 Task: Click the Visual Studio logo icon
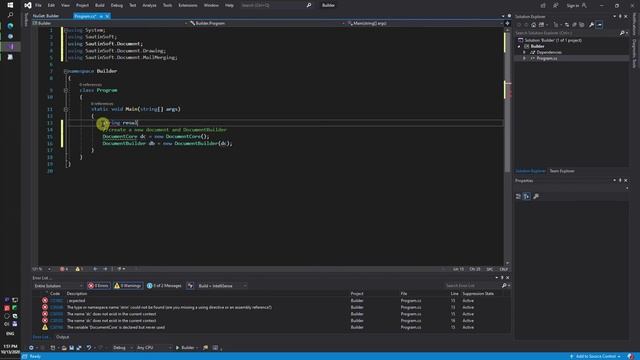tap(27, 5)
